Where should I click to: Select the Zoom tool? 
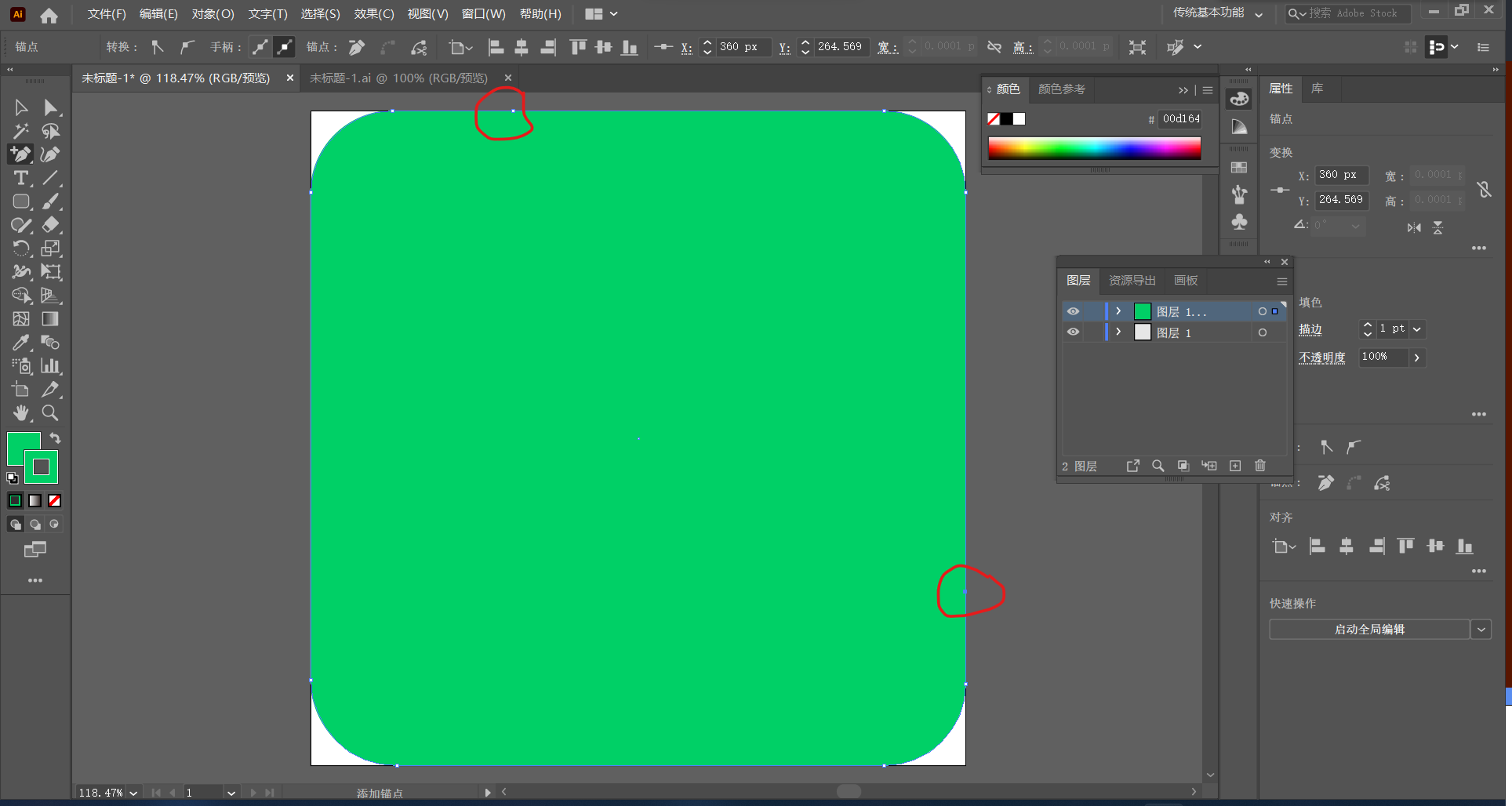tap(51, 413)
